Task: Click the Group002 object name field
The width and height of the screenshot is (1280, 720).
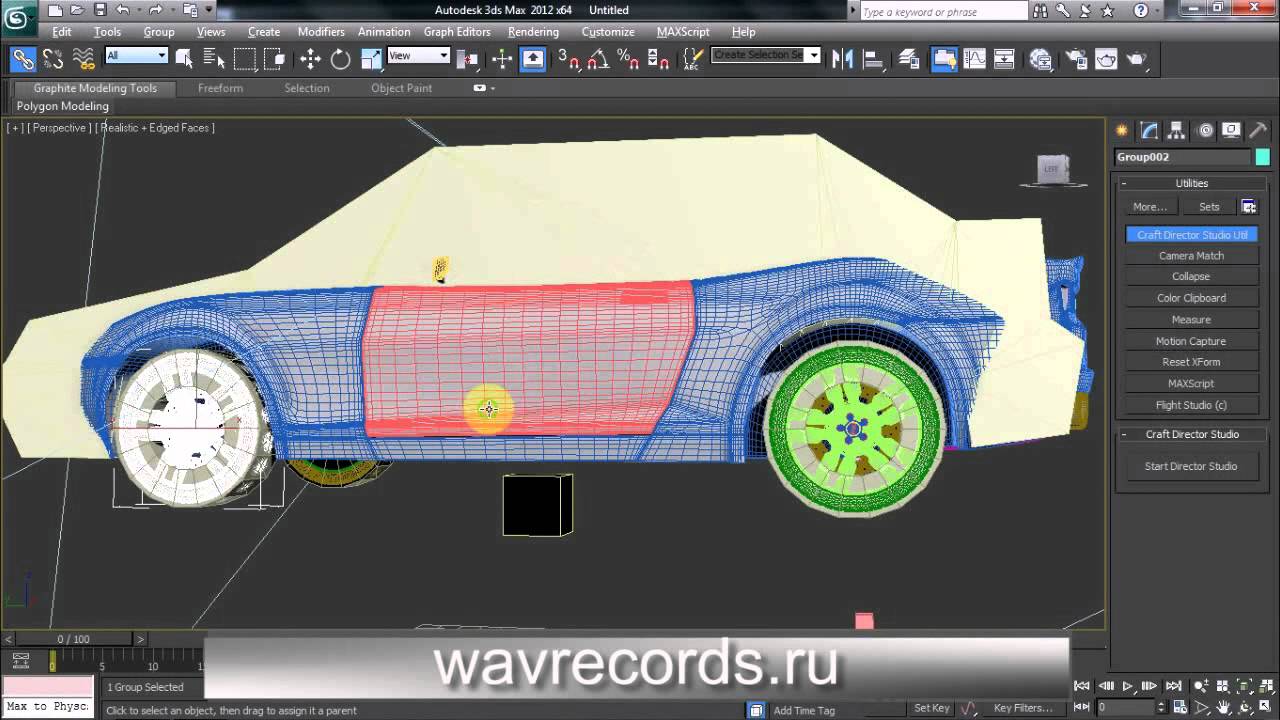Action: pyautogui.click(x=1183, y=157)
